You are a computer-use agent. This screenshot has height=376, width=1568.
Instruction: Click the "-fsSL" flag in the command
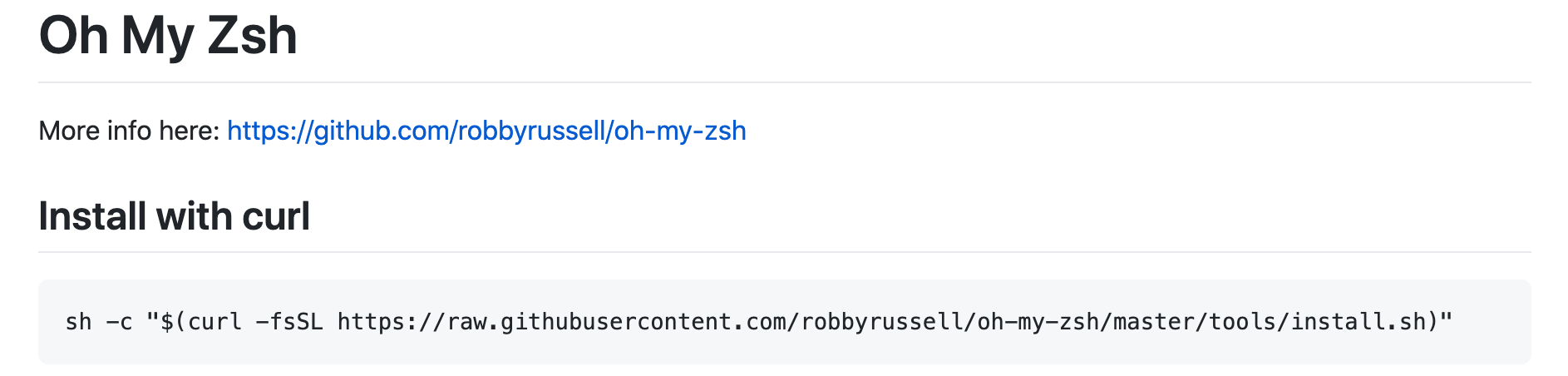tap(289, 322)
